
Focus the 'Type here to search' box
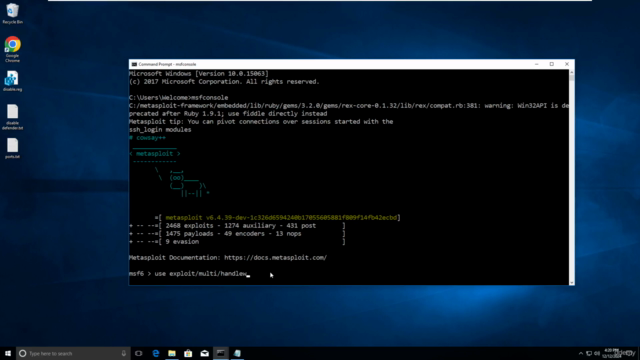tap(73, 353)
